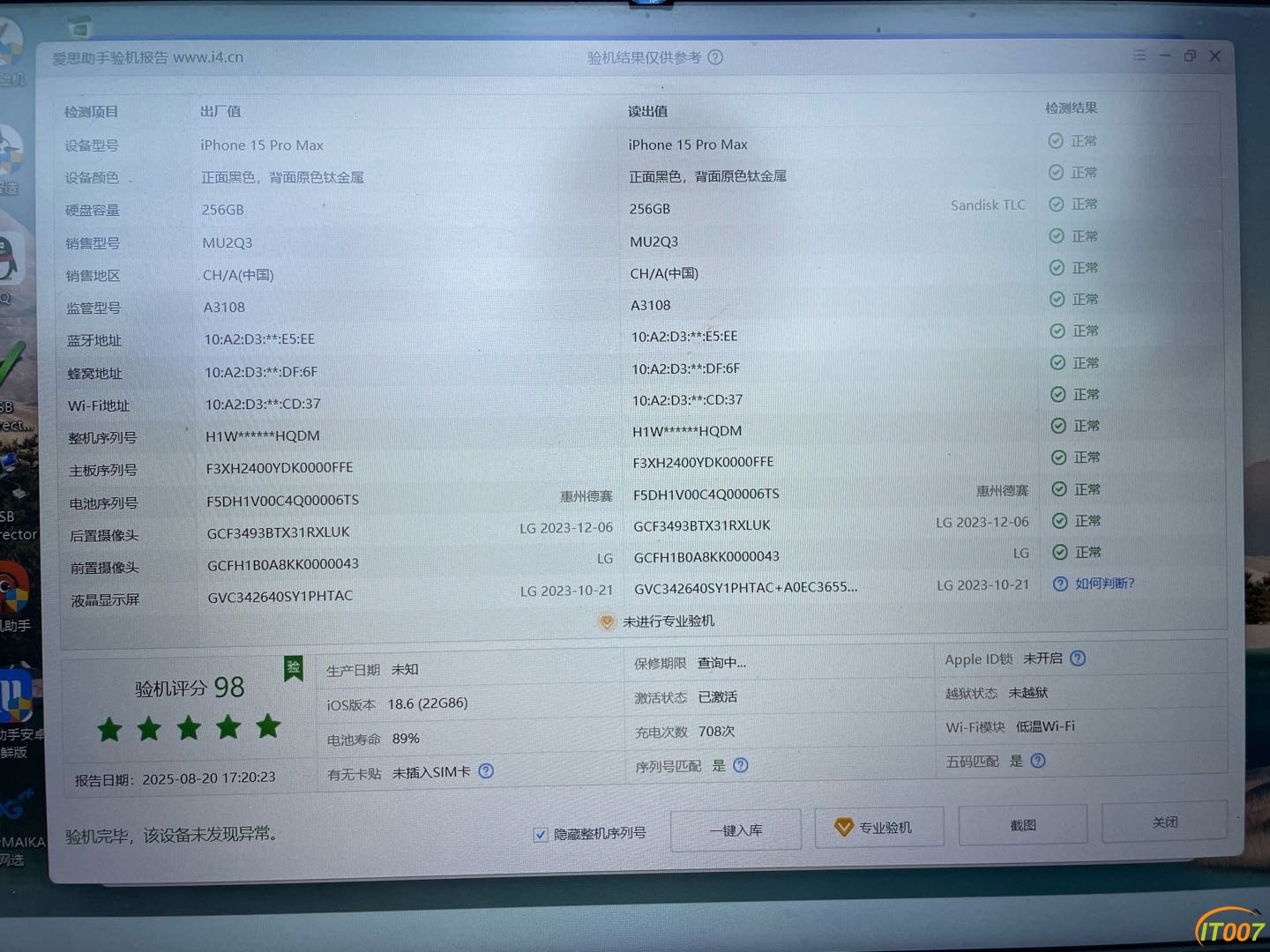The height and width of the screenshot is (952, 1270).
Task: Click the blue 助手安卓 desktop icon
Action: tap(14, 697)
